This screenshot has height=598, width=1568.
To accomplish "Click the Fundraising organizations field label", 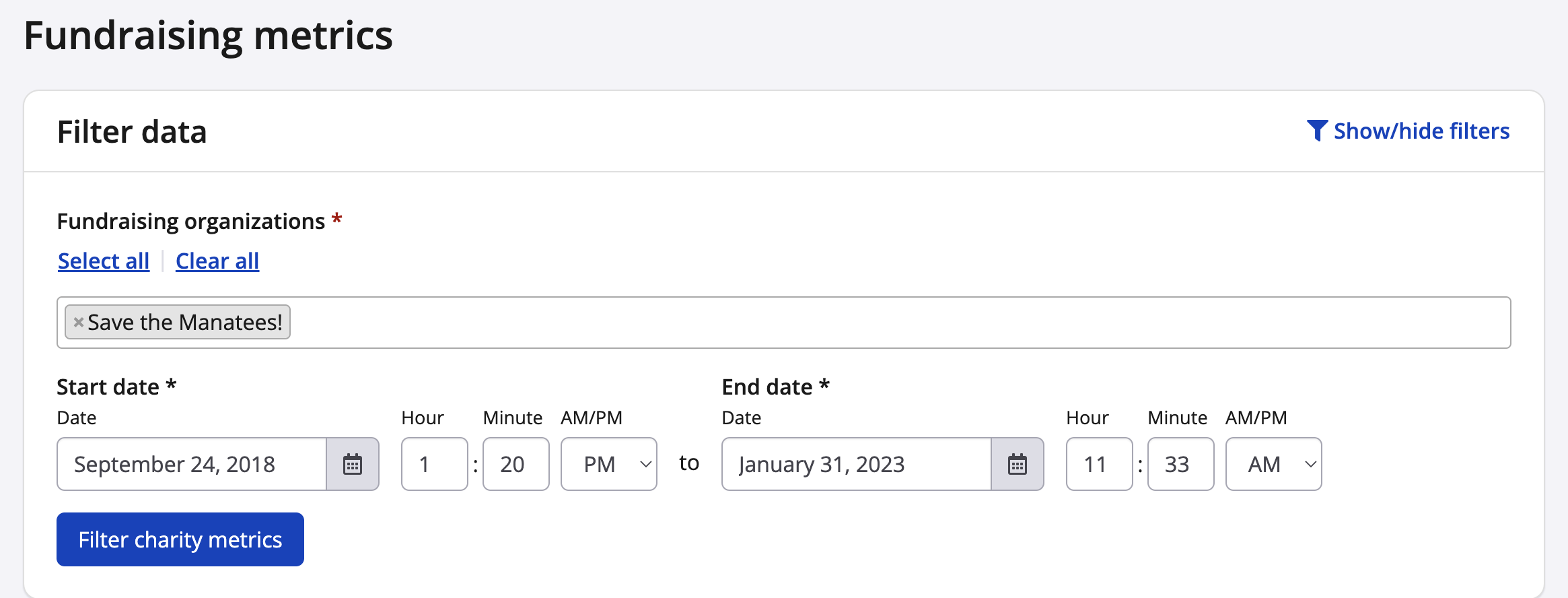I will (x=191, y=222).
